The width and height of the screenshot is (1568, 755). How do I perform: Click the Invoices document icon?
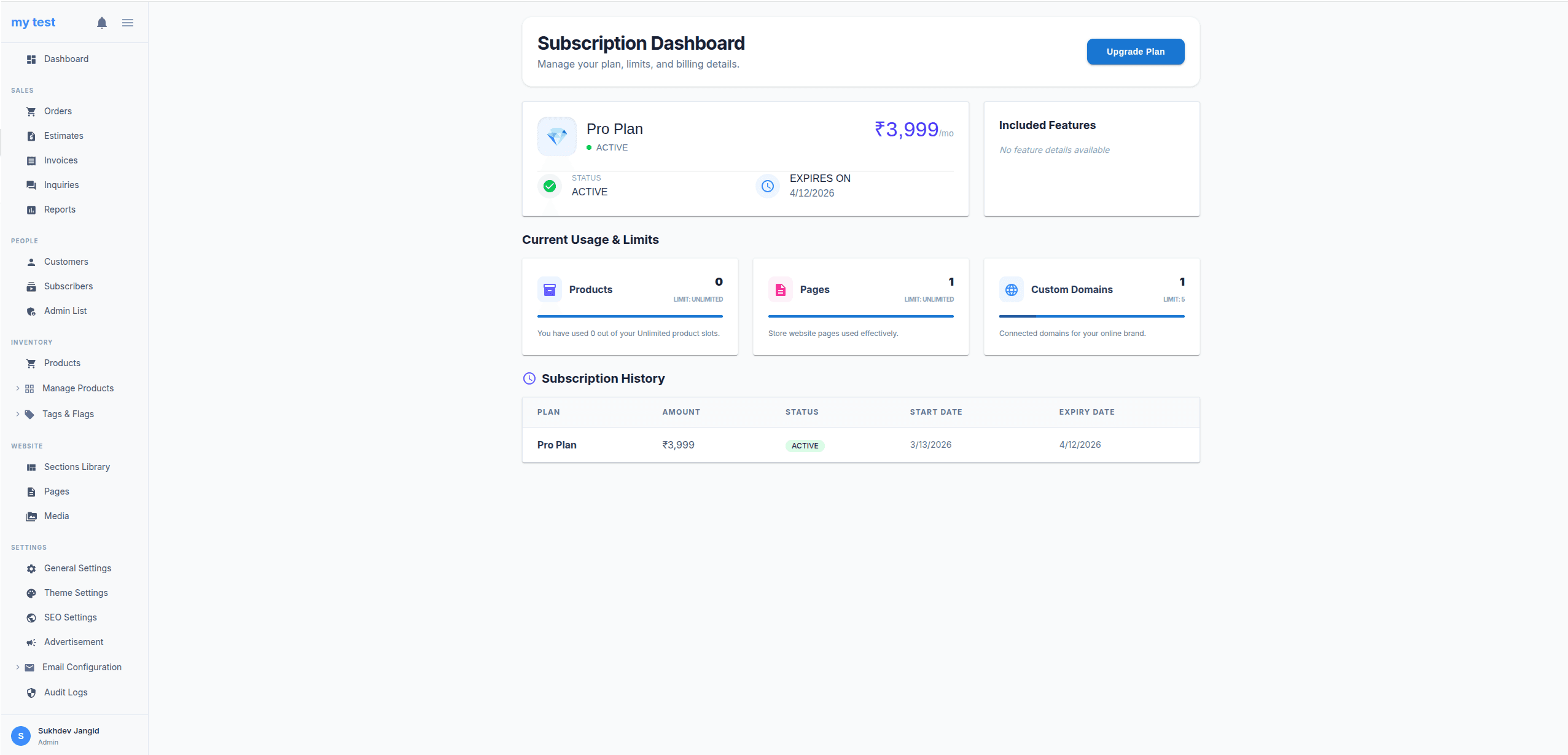[31, 160]
